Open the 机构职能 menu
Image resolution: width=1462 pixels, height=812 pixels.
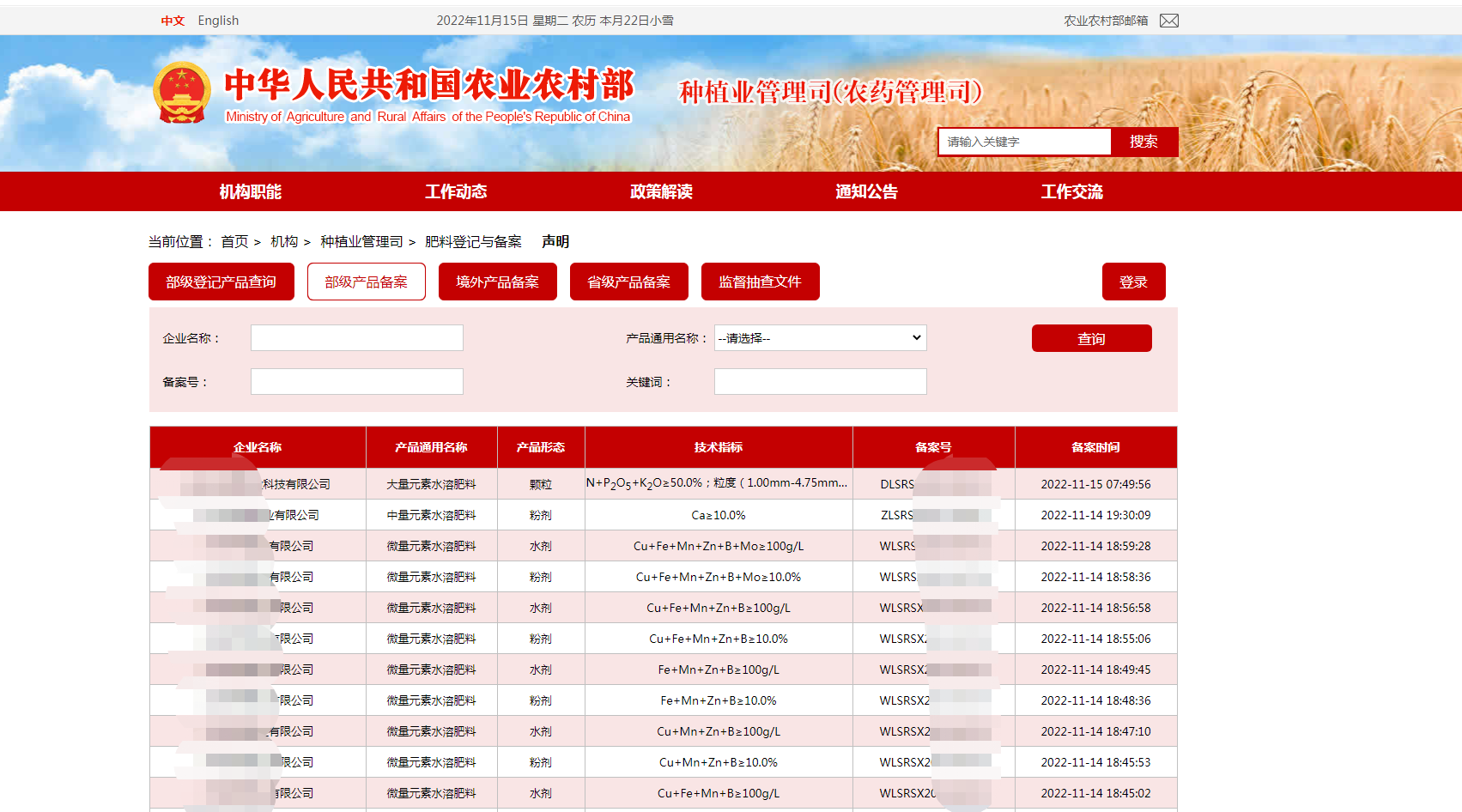(x=251, y=191)
